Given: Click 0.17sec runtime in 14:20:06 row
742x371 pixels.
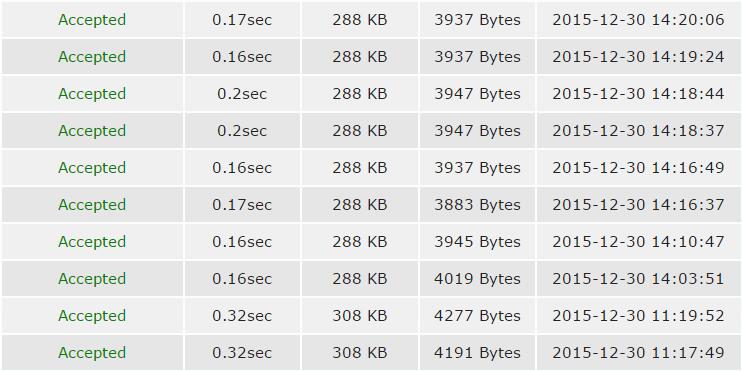Looking at the screenshot, I should [x=242, y=20].
